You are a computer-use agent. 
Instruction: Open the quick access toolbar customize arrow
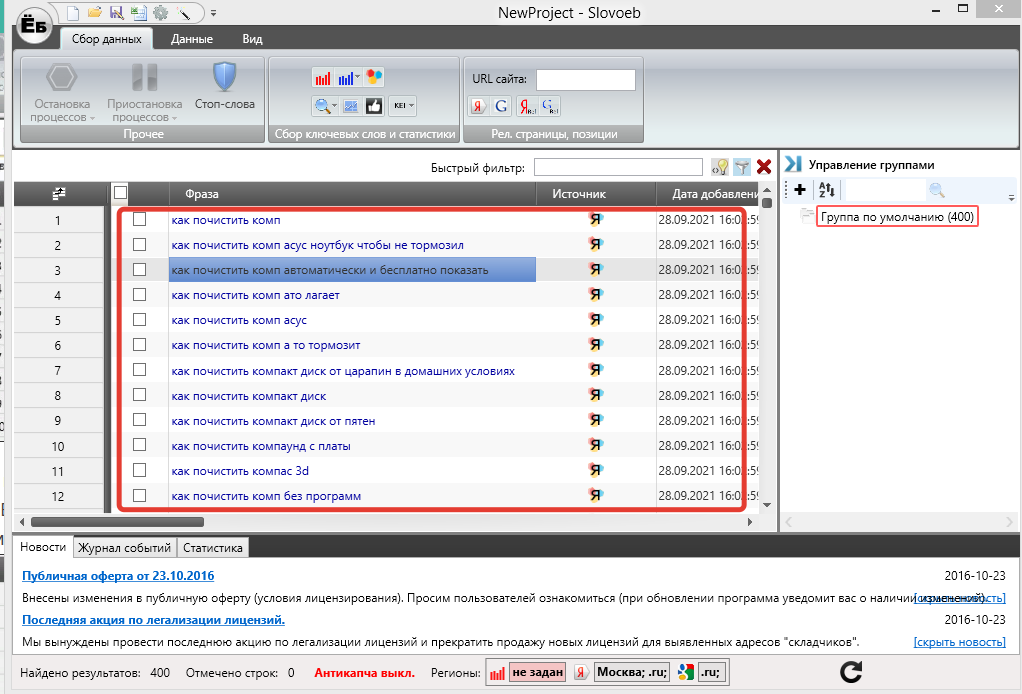[213, 13]
